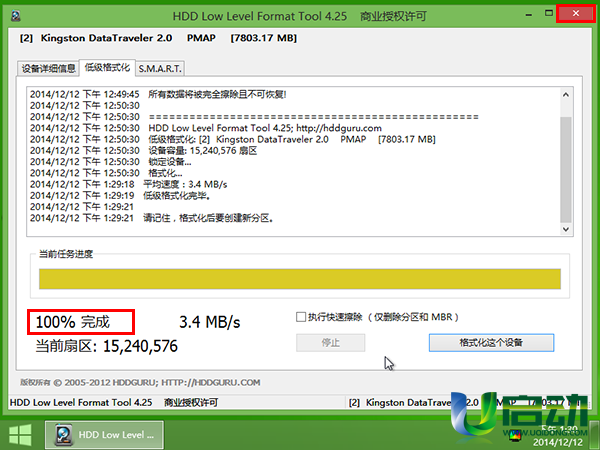Screen dimensions: 600x450
Task: Click the 当前扇区: 15,240,576 text
Action: pyautogui.click(x=106, y=346)
